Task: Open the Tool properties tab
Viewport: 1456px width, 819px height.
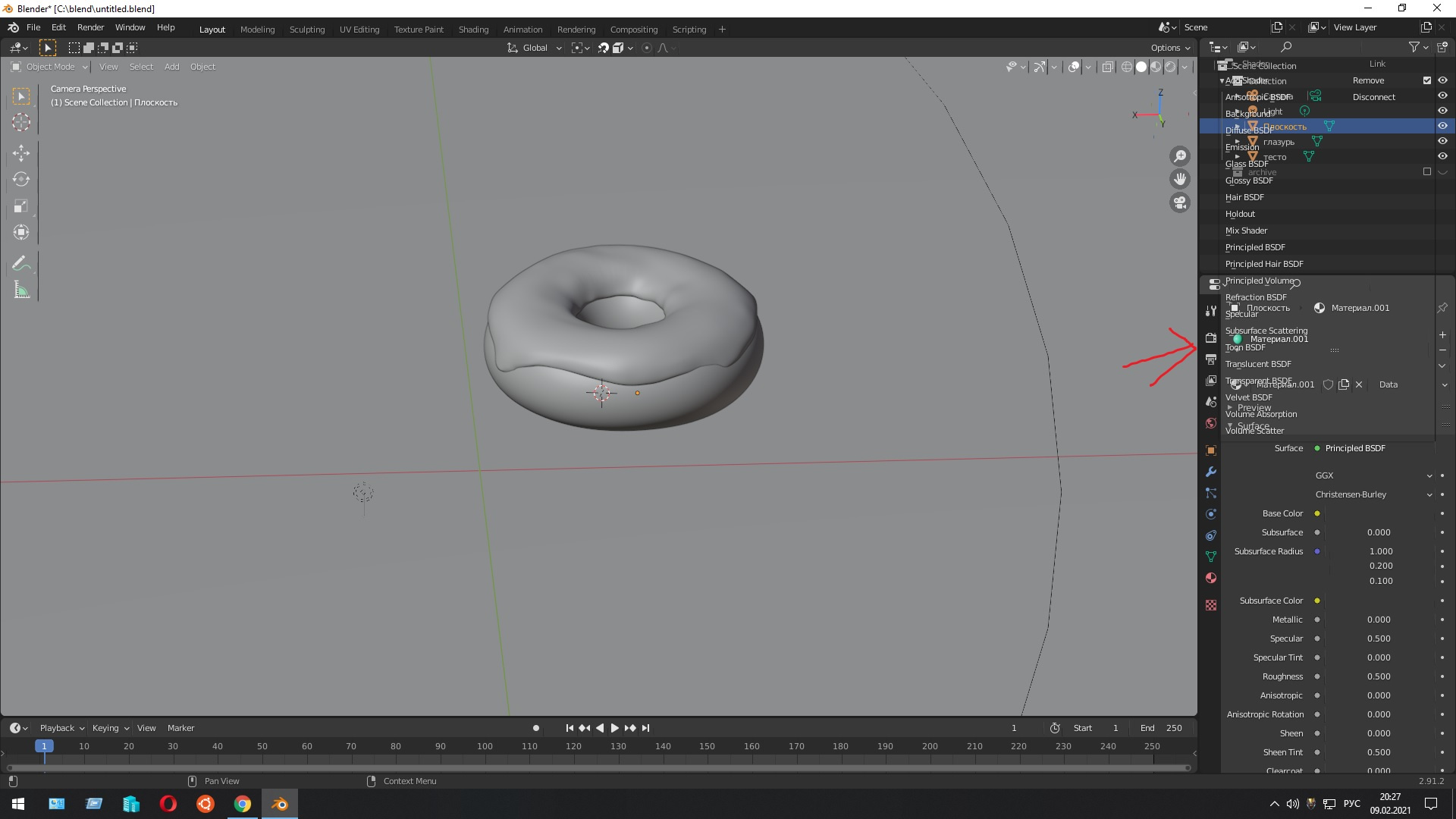Action: click(1211, 311)
